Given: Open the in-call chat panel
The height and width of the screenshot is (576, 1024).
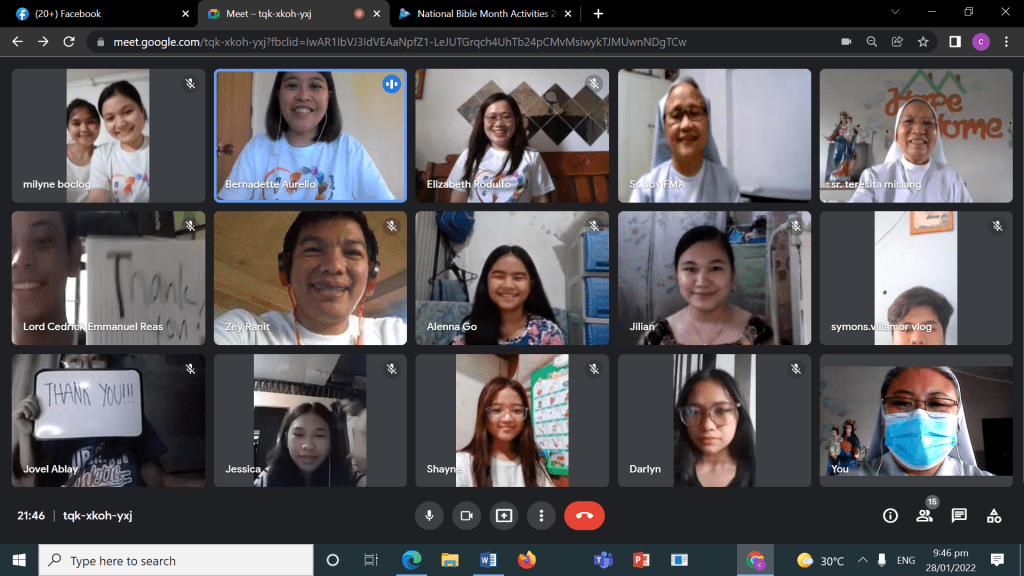Looking at the screenshot, I should [x=959, y=516].
